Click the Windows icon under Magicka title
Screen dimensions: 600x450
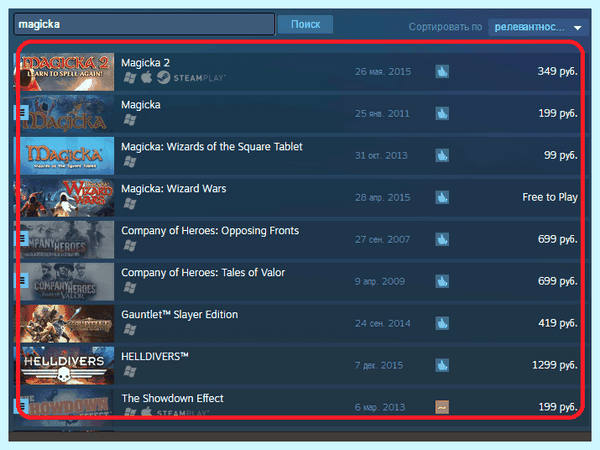[130, 120]
